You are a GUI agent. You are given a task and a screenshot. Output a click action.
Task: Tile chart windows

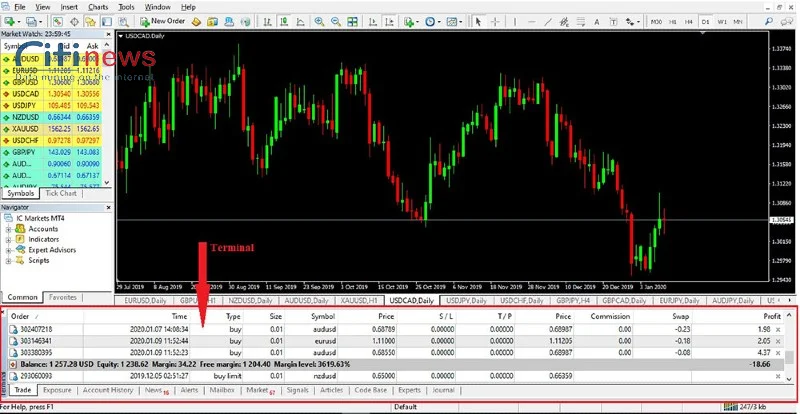353,21
